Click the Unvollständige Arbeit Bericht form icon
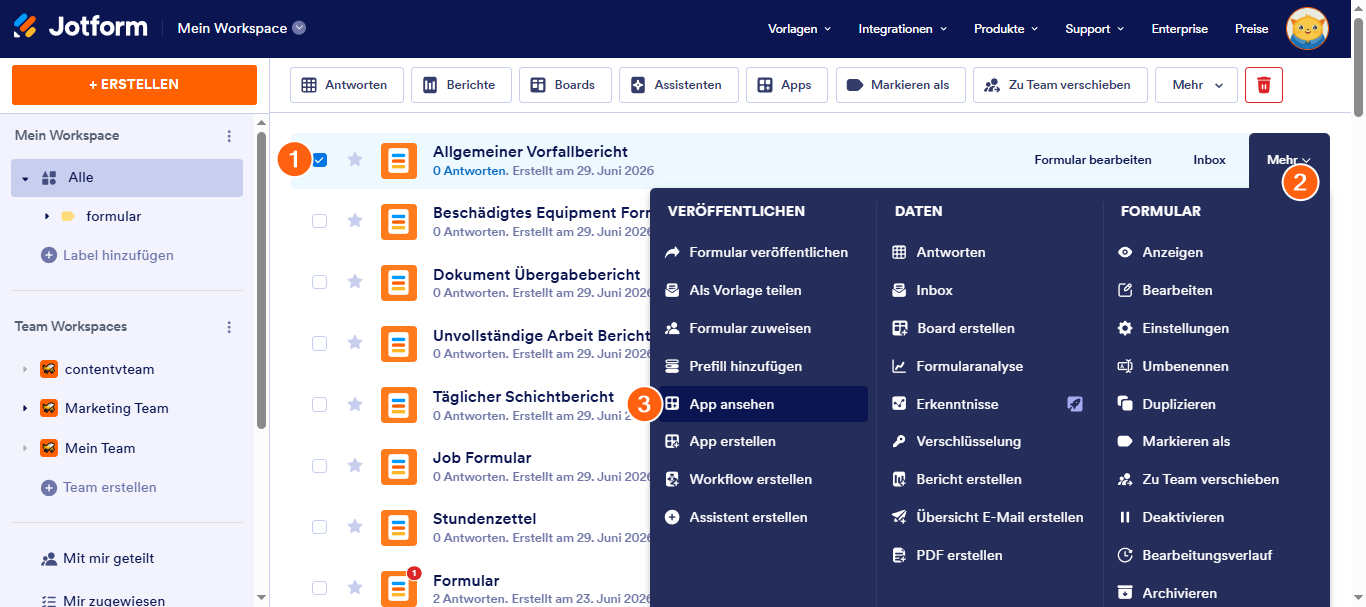 click(x=399, y=344)
